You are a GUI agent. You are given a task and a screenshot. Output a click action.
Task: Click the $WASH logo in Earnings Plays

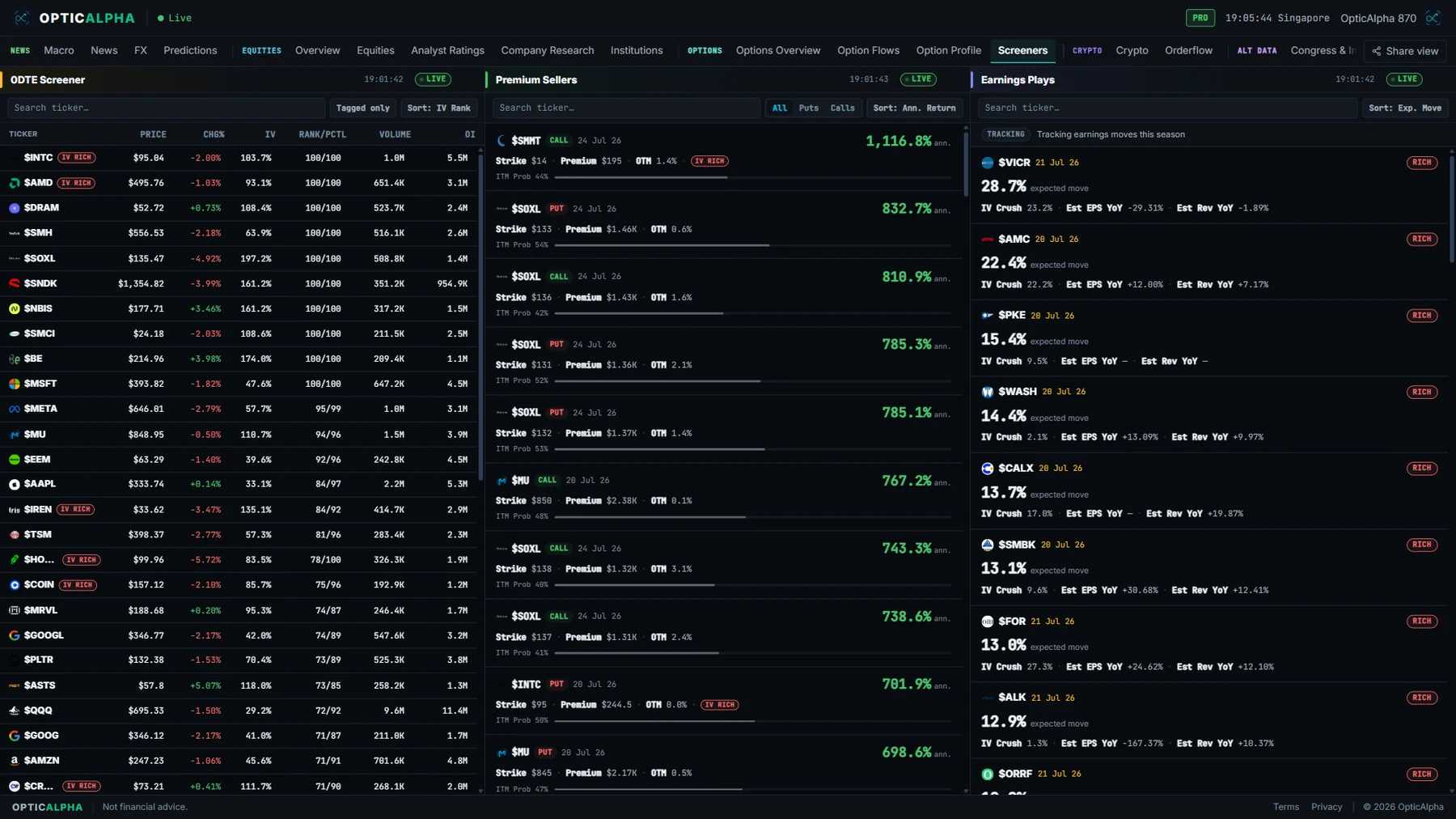(988, 392)
